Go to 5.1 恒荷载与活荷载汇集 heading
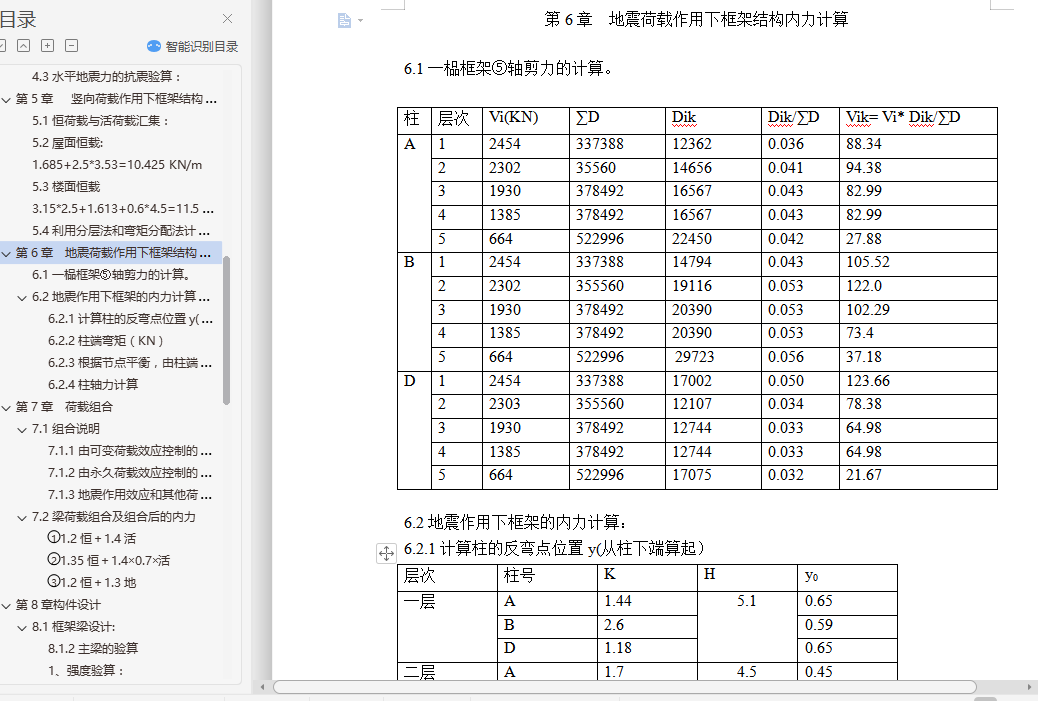 101,120
